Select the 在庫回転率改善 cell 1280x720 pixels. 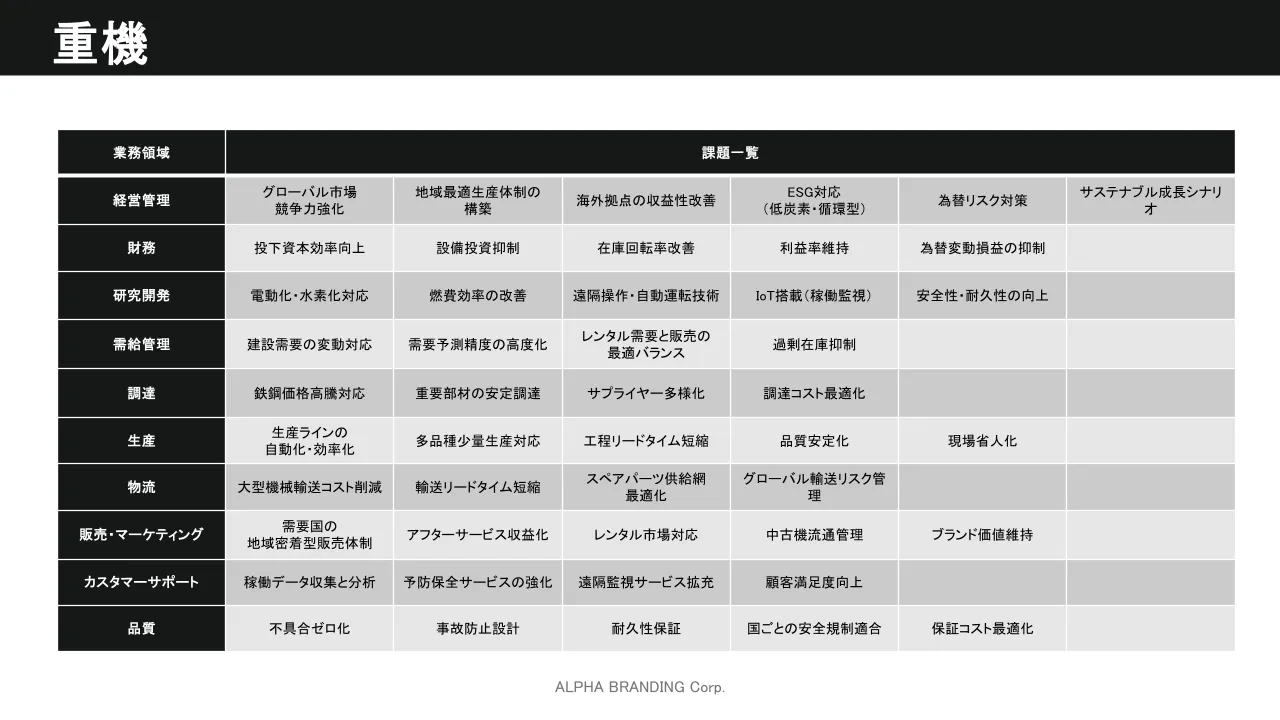pos(646,248)
